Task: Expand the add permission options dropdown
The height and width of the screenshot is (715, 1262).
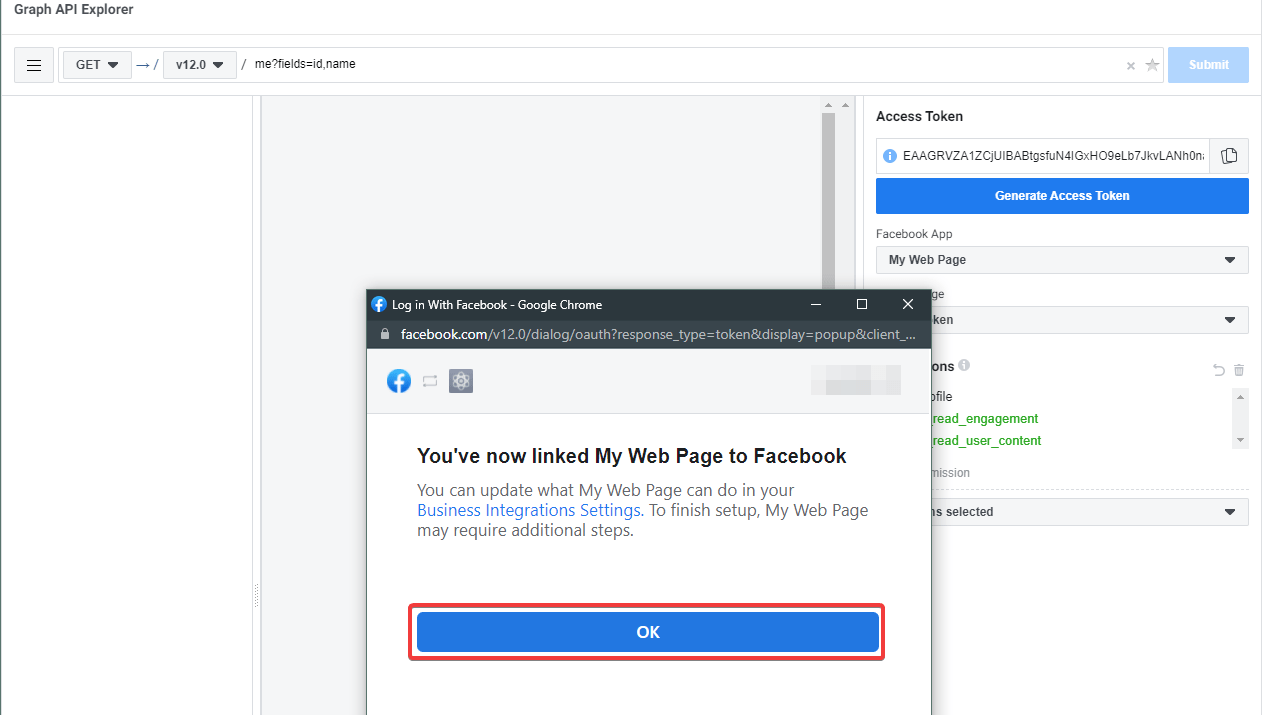Action: 1089,512
